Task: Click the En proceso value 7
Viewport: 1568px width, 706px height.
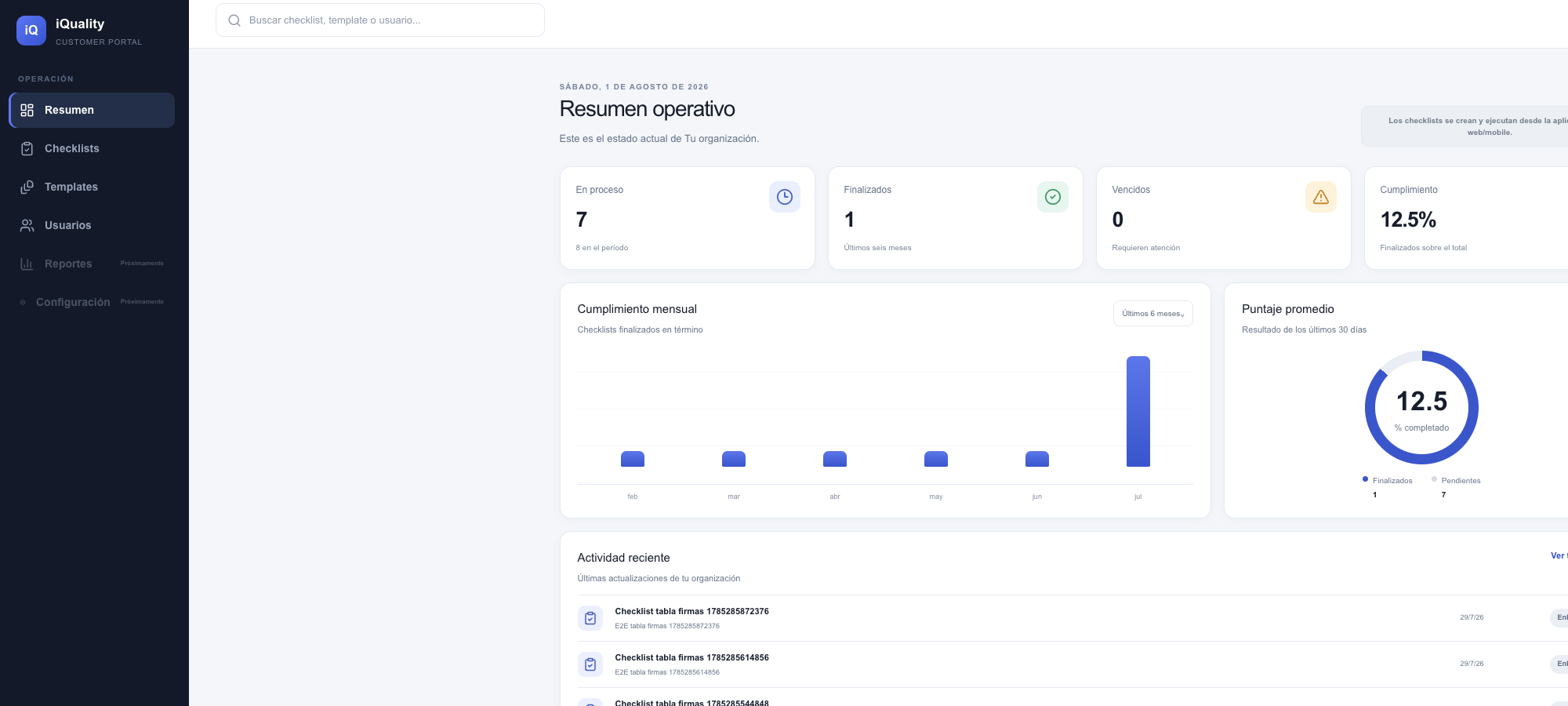Action: coord(582,220)
